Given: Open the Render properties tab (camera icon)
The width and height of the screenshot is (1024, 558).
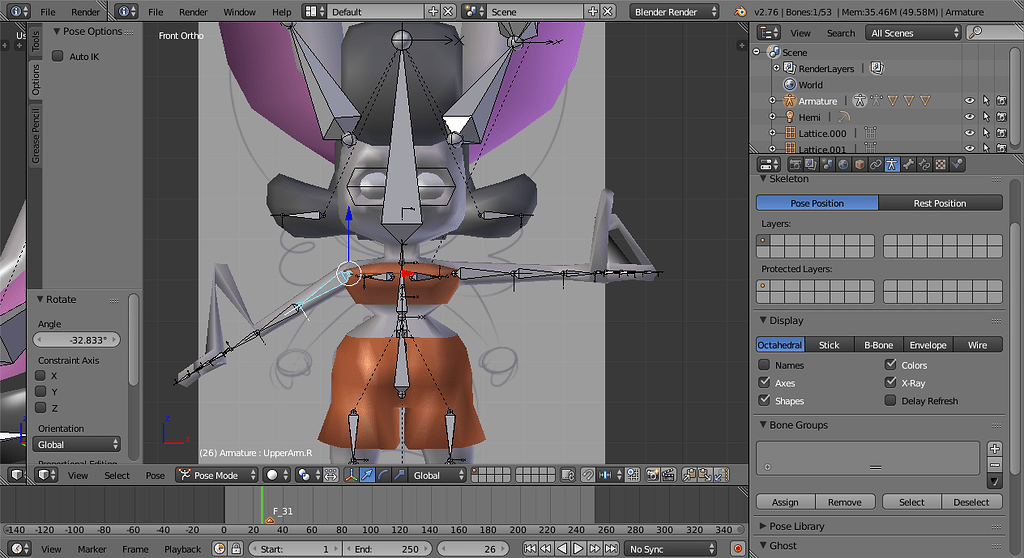Looking at the screenshot, I should (x=795, y=165).
